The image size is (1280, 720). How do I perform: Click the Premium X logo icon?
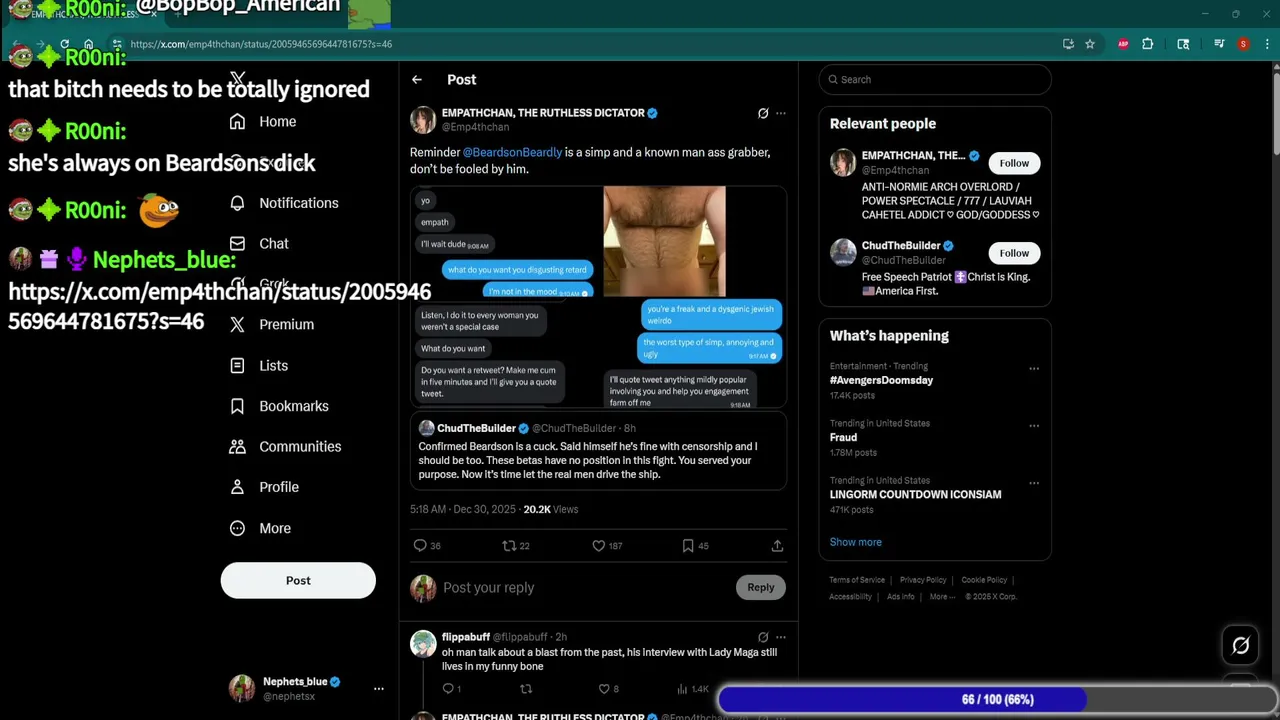coord(237,325)
